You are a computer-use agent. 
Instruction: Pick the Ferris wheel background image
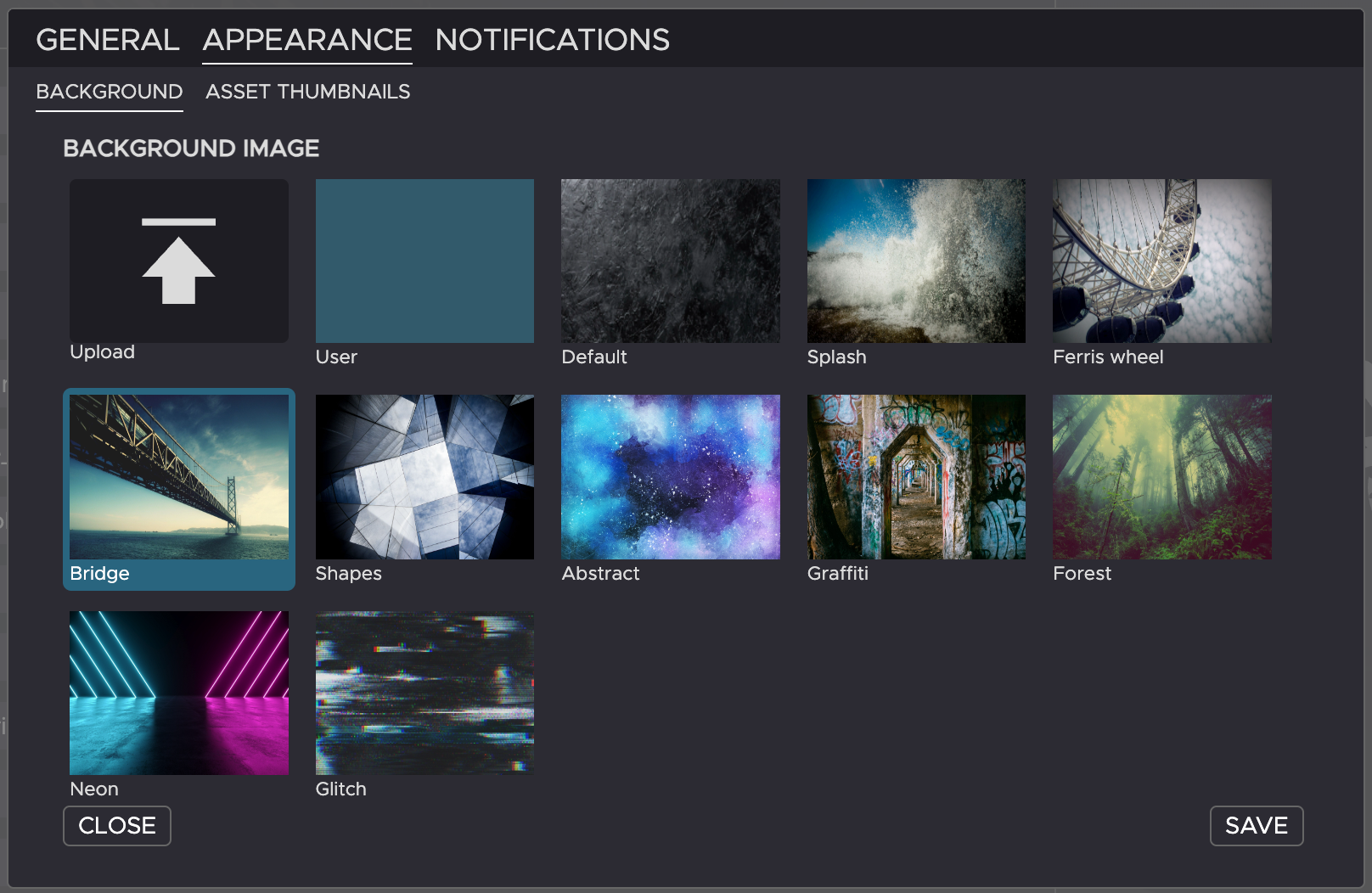click(x=1161, y=261)
